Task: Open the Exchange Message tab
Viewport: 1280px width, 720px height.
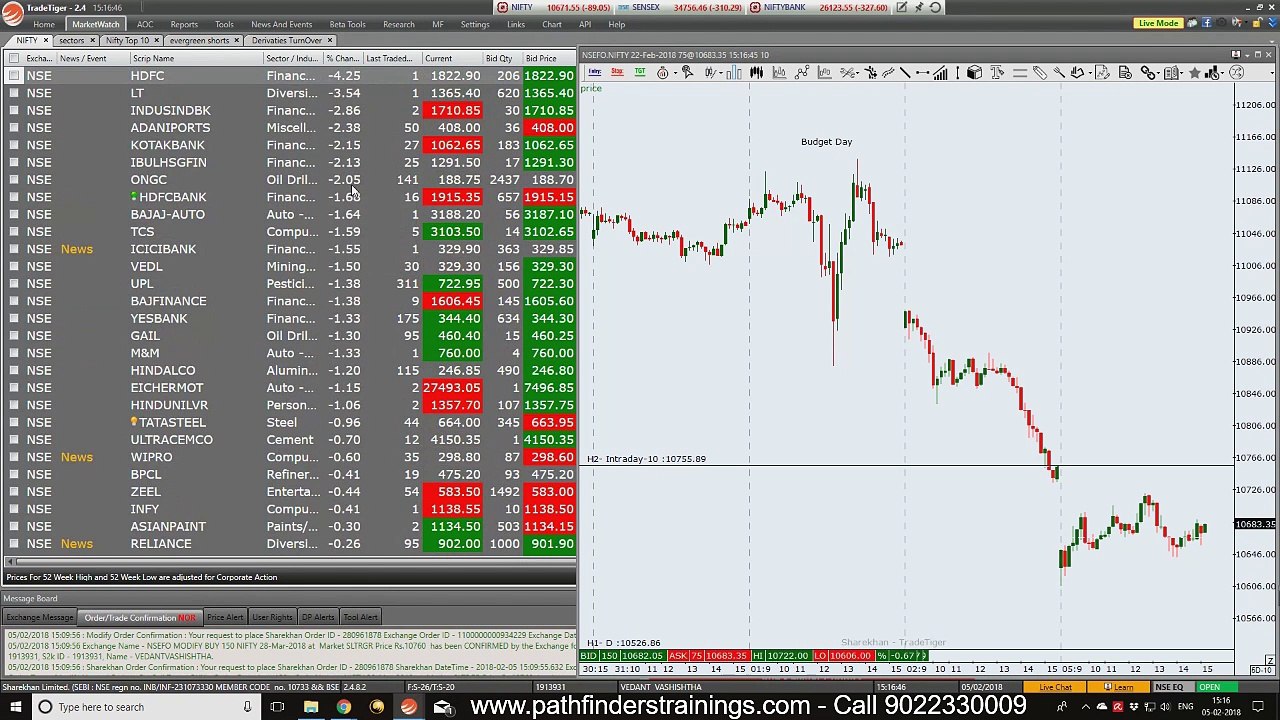Action: pos(39,617)
